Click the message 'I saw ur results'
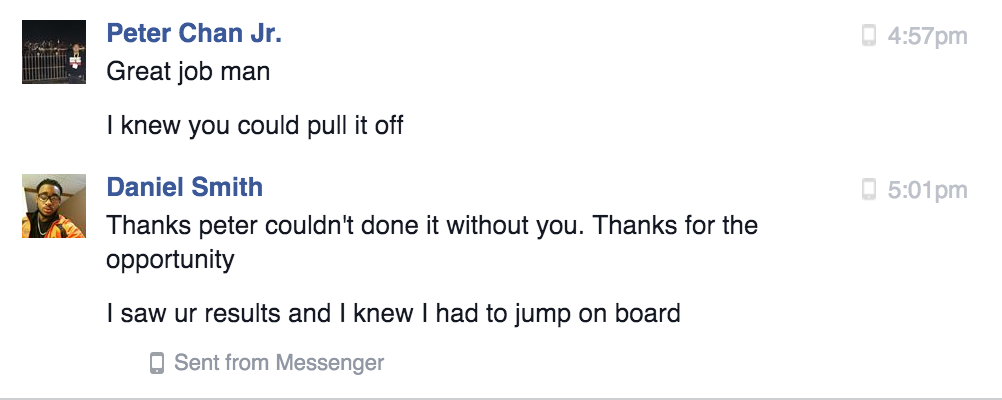 click(x=393, y=314)
